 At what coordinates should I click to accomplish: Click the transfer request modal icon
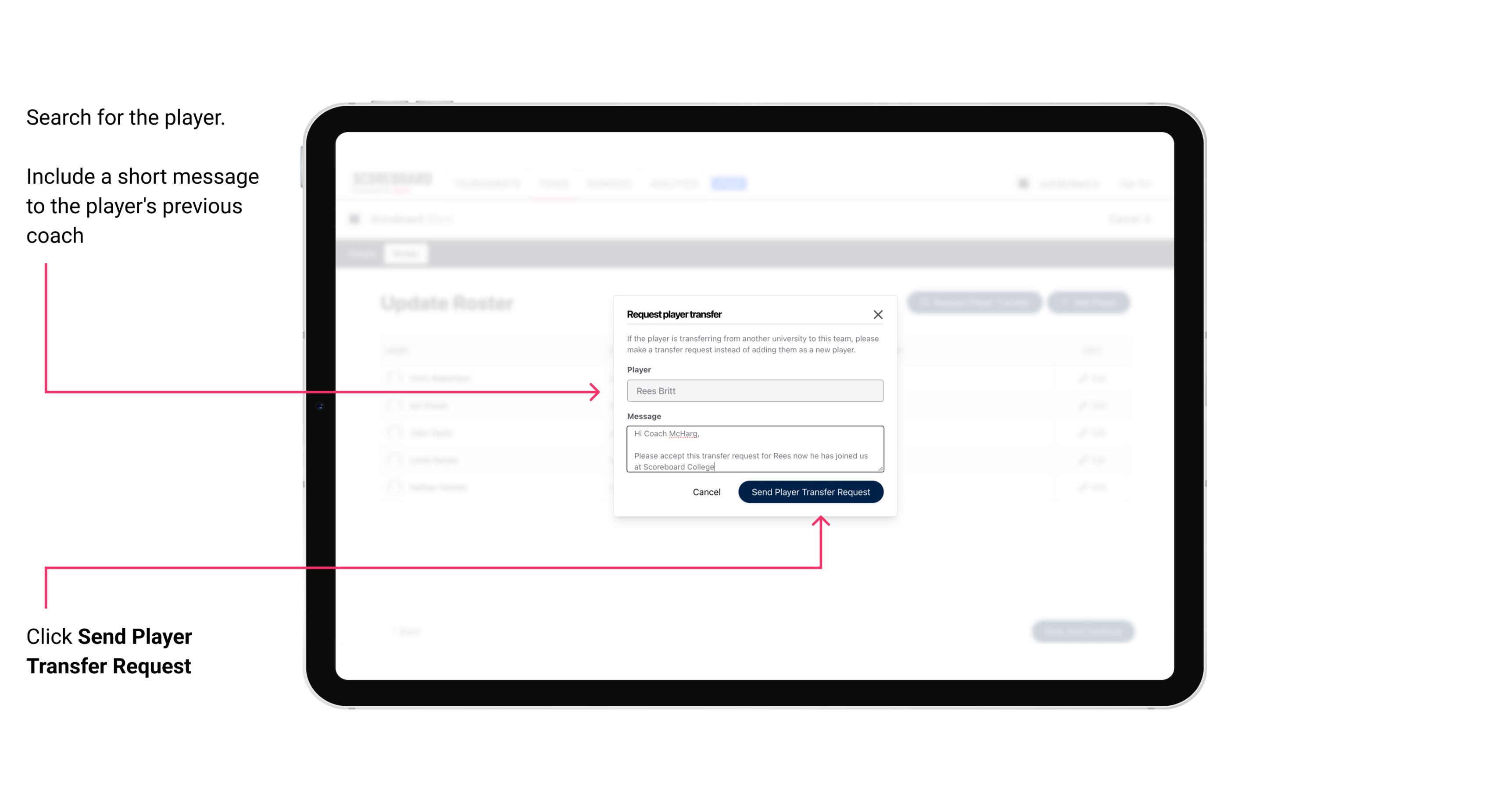pos(878,314)
